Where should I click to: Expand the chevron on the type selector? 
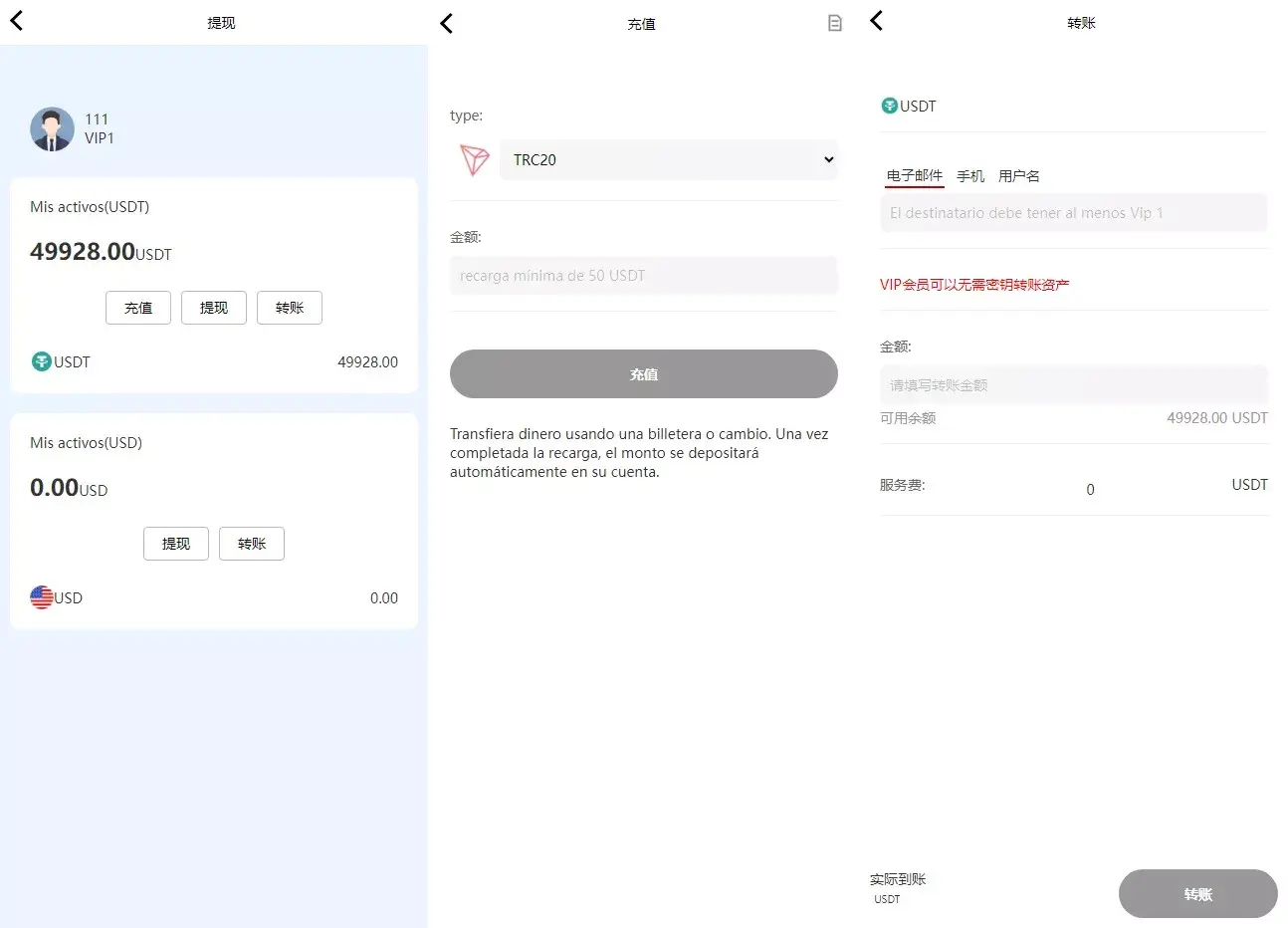tap(829, 160)
